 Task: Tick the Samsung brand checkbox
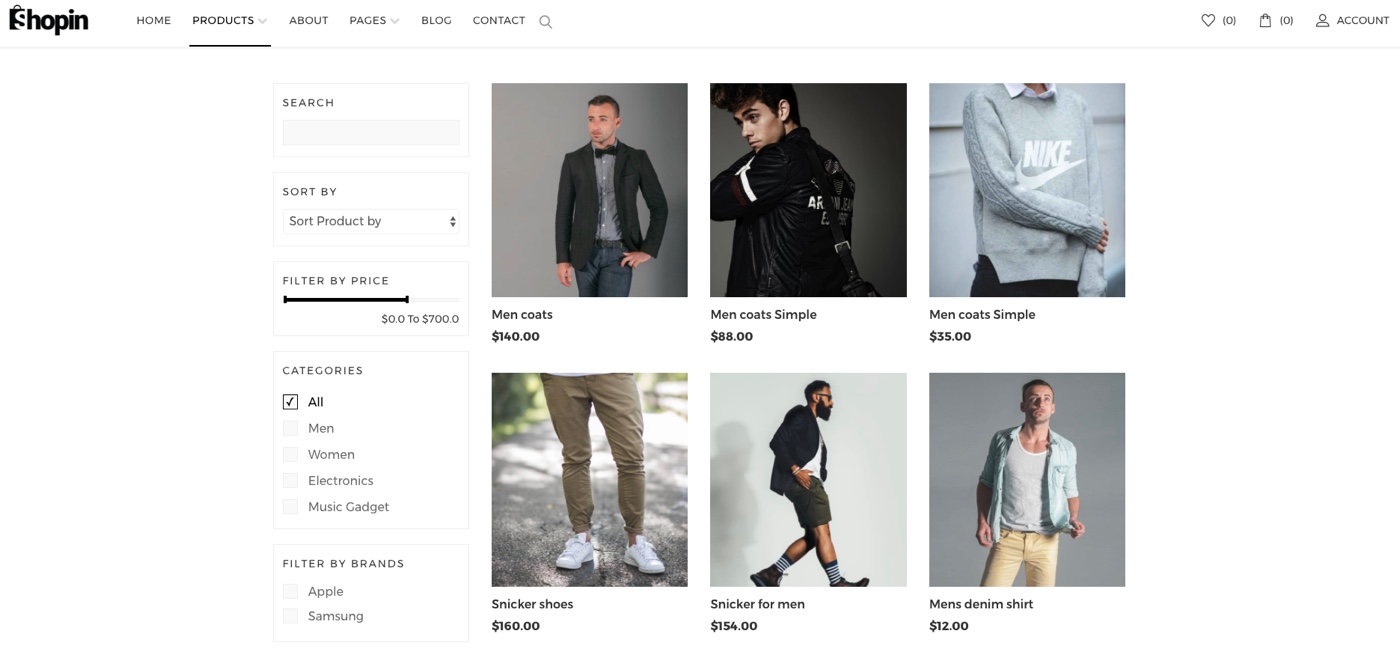290,616
